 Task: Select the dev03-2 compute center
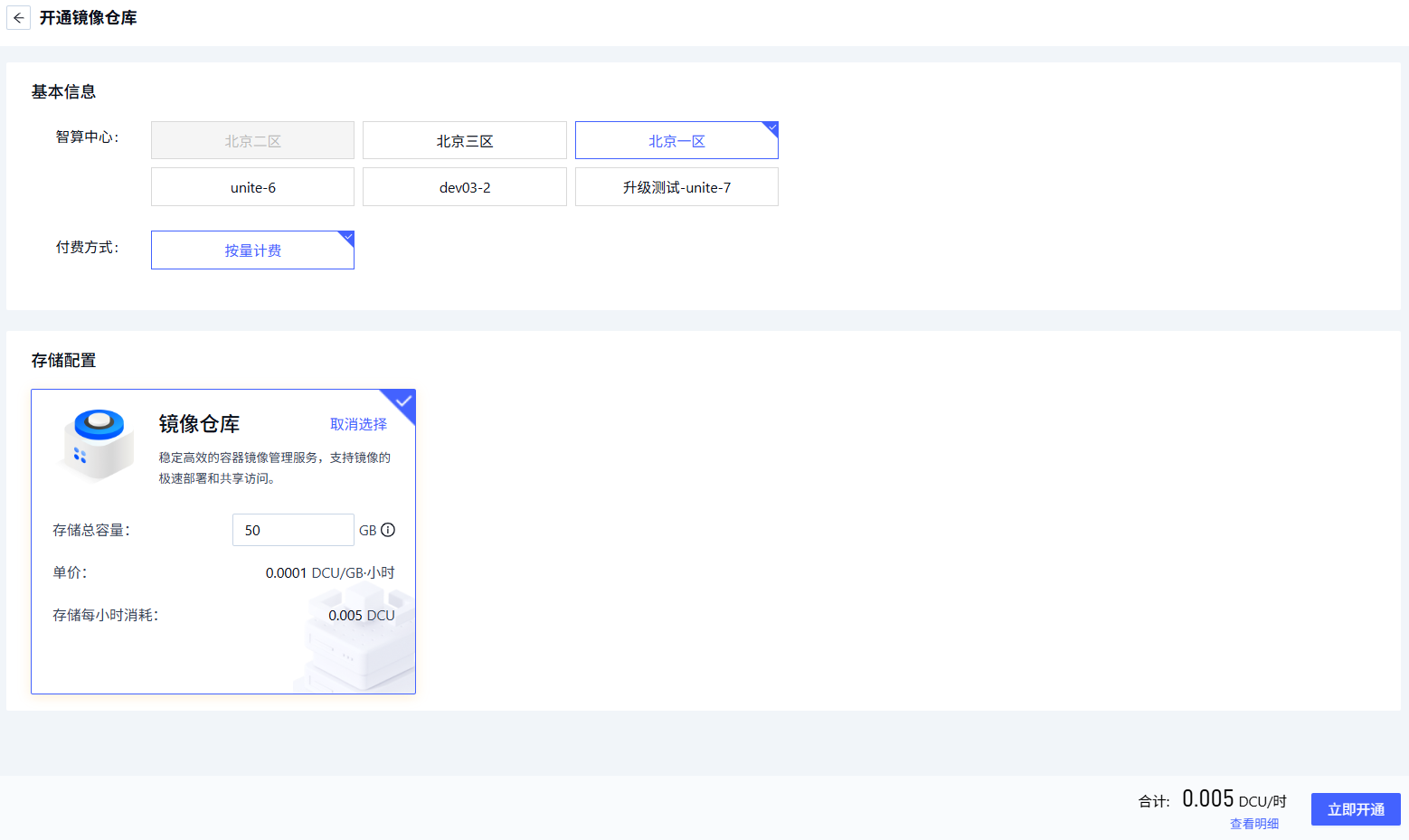(464, 186)
